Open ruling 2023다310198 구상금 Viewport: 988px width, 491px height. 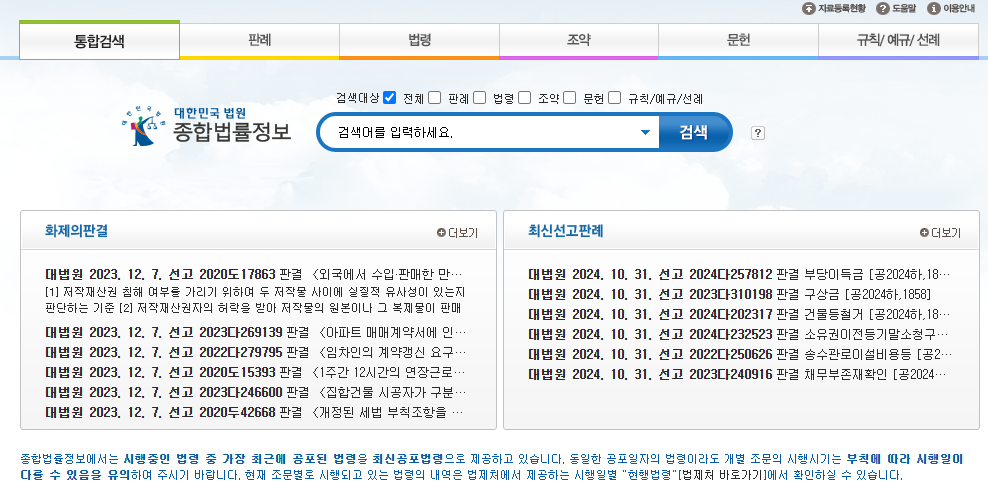coord(729,294)
